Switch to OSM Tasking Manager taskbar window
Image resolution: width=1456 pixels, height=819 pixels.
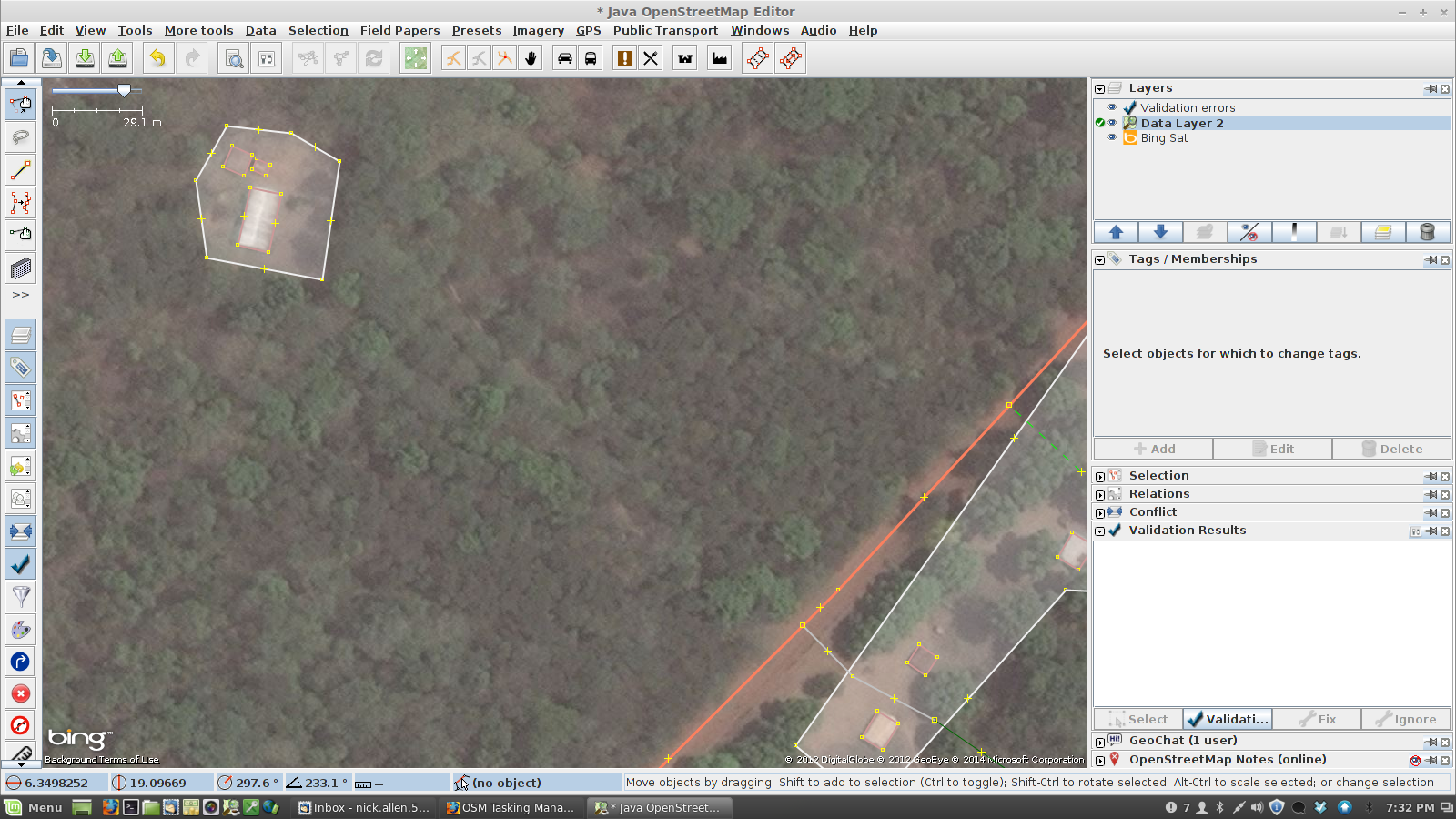(x=511, y=807)
